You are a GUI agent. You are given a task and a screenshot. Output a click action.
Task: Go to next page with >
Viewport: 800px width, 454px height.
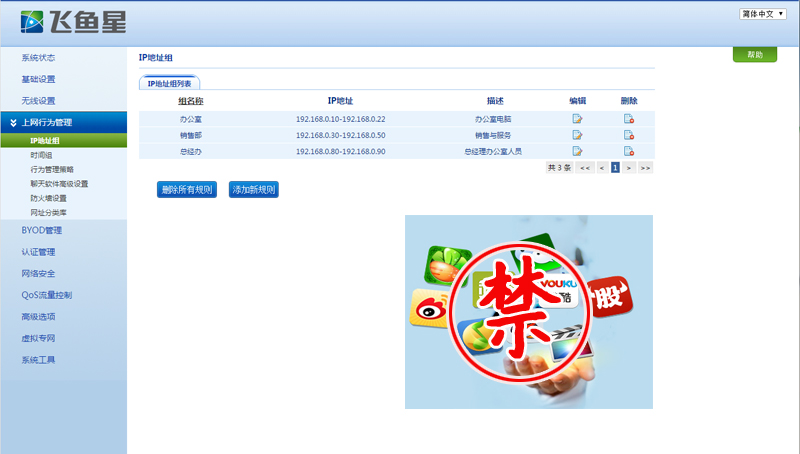pos(629,168)
